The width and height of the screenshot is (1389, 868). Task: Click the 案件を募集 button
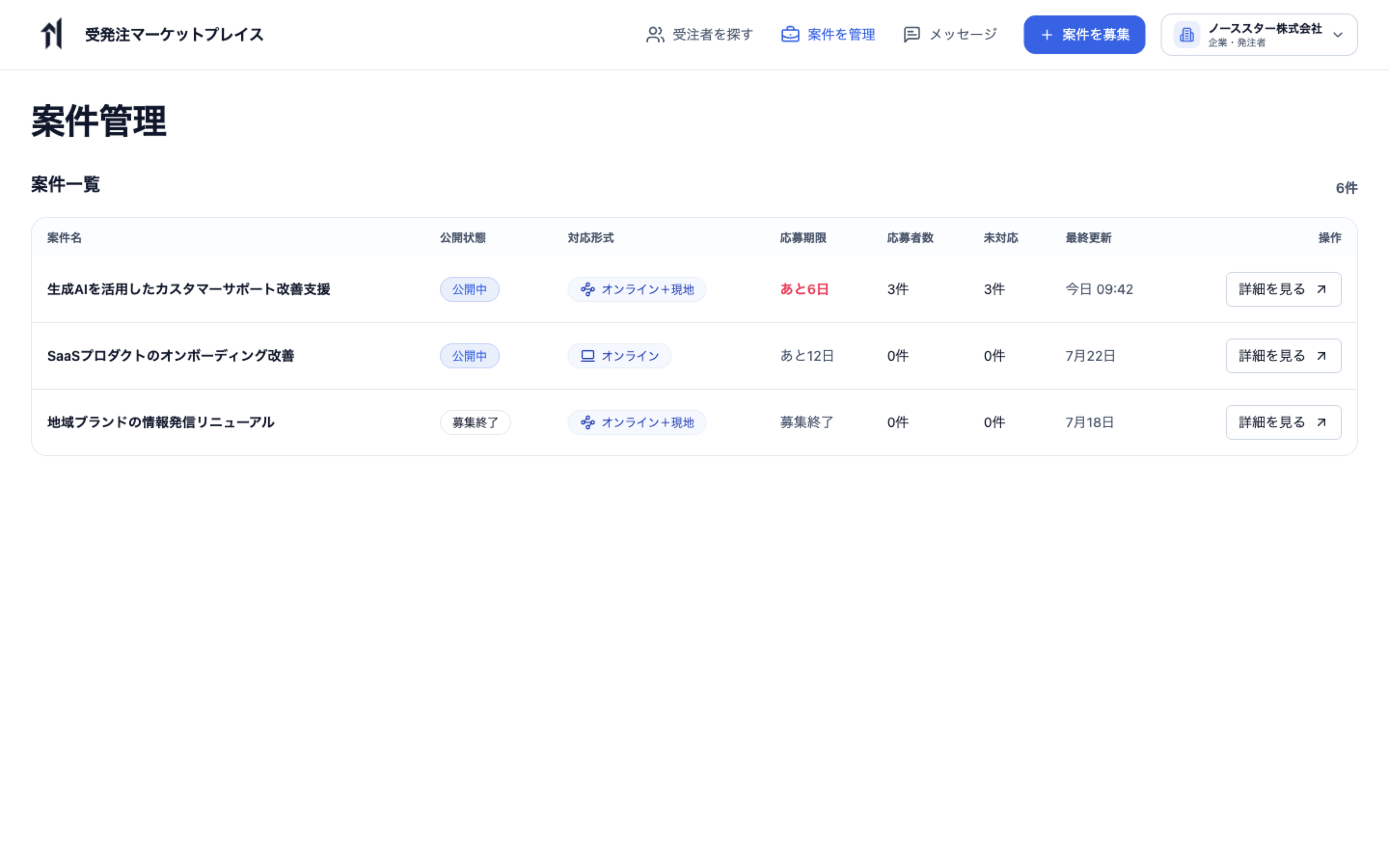[x=1084, y=34]
